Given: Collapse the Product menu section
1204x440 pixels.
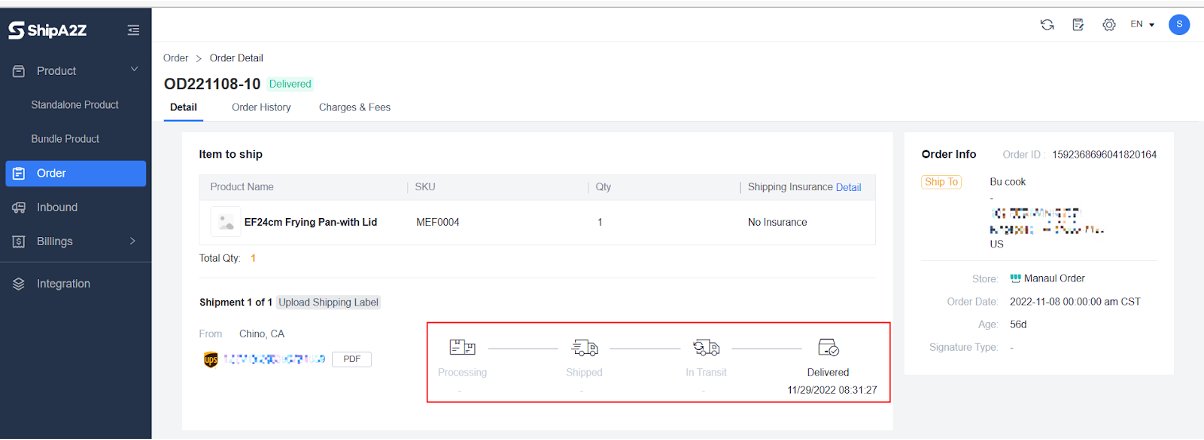Looking at the screenshot, I should tap(134, 70).
